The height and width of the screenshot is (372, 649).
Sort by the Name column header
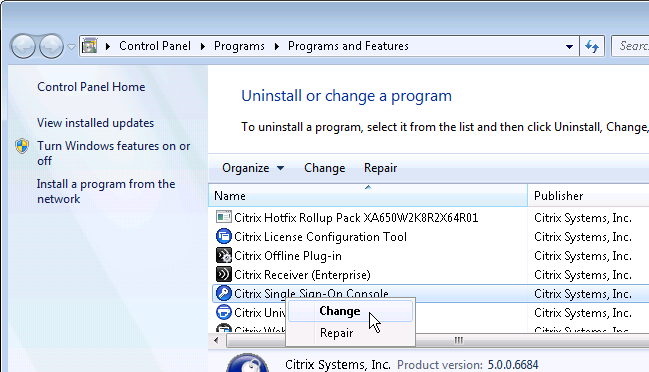pyautogui.click(x=368, y=196)
